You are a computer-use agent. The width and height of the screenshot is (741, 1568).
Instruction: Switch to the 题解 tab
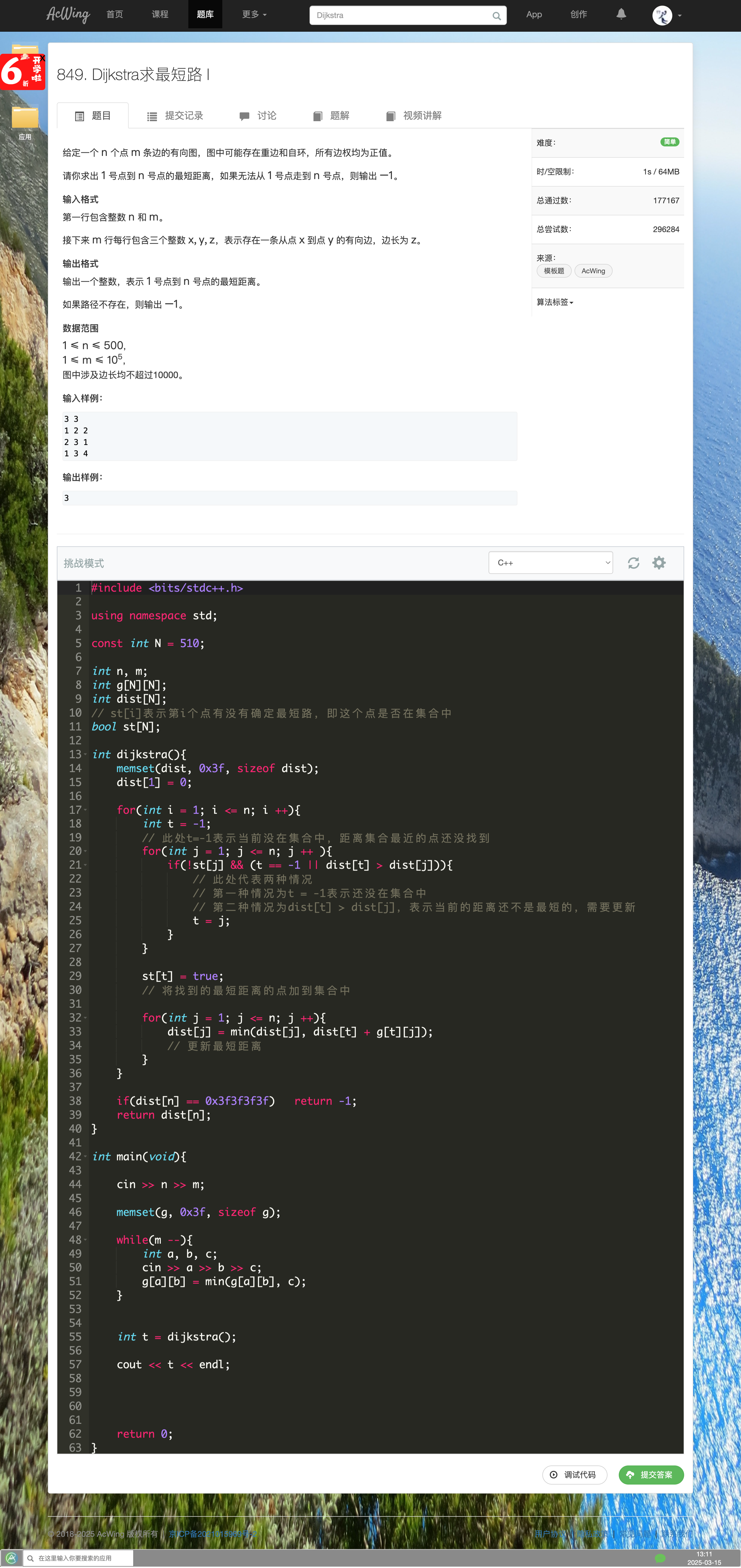click(x=331, y=116)
